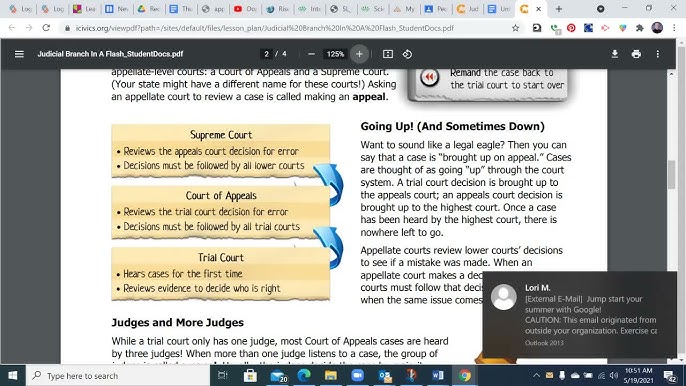This screenshot has width=686, height=386.
Task: Open the volume control in the tray
Action: (614, 375)
